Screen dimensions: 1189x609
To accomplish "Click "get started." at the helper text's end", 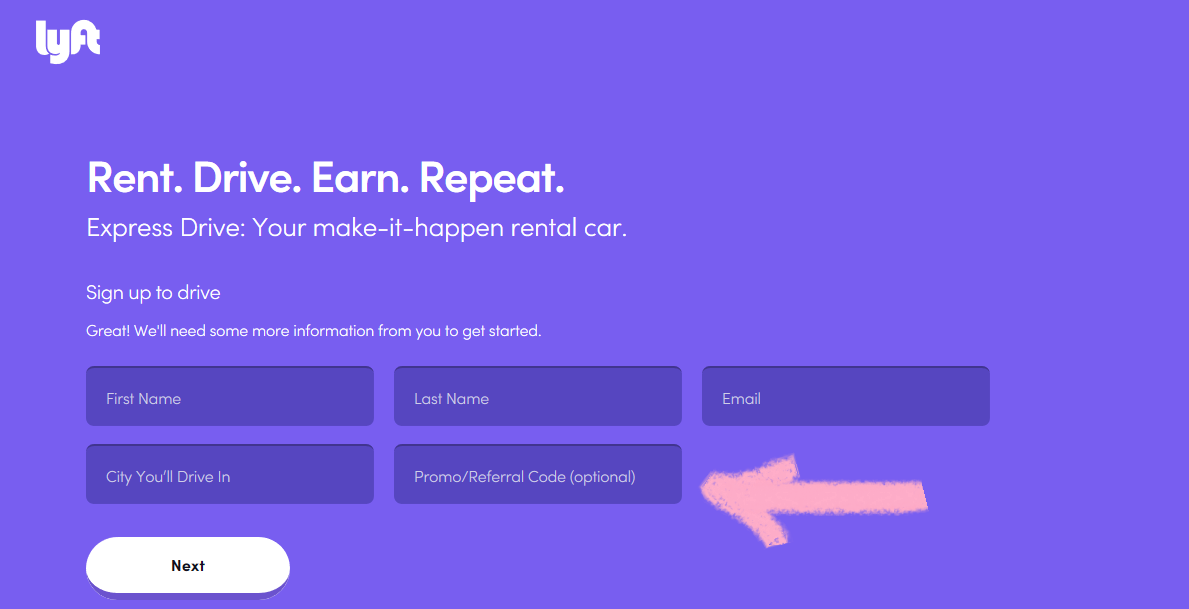I will pos(501,331).
